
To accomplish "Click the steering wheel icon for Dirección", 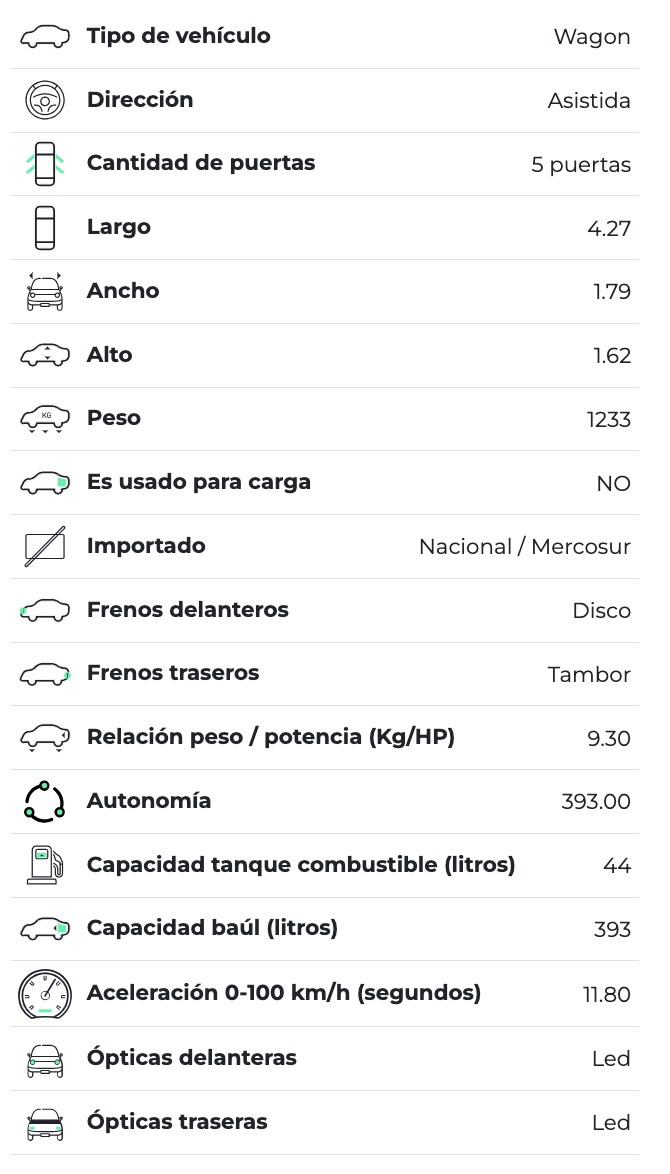I will point(45,100).
